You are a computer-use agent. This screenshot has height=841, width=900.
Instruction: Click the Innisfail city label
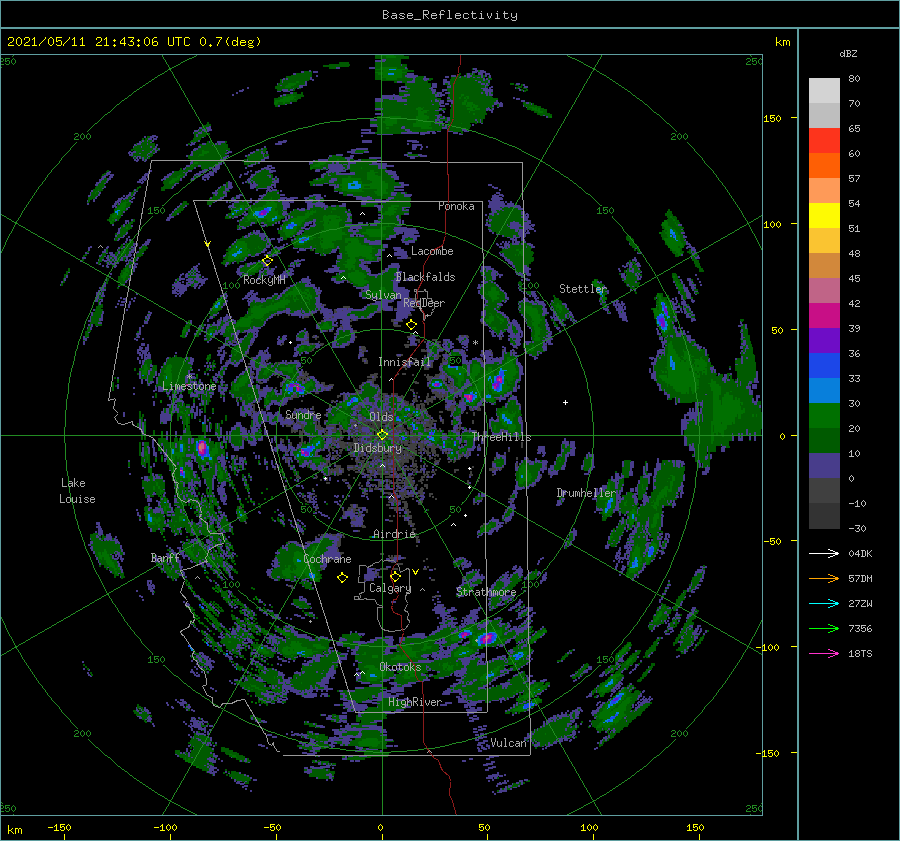pos(404,362)
